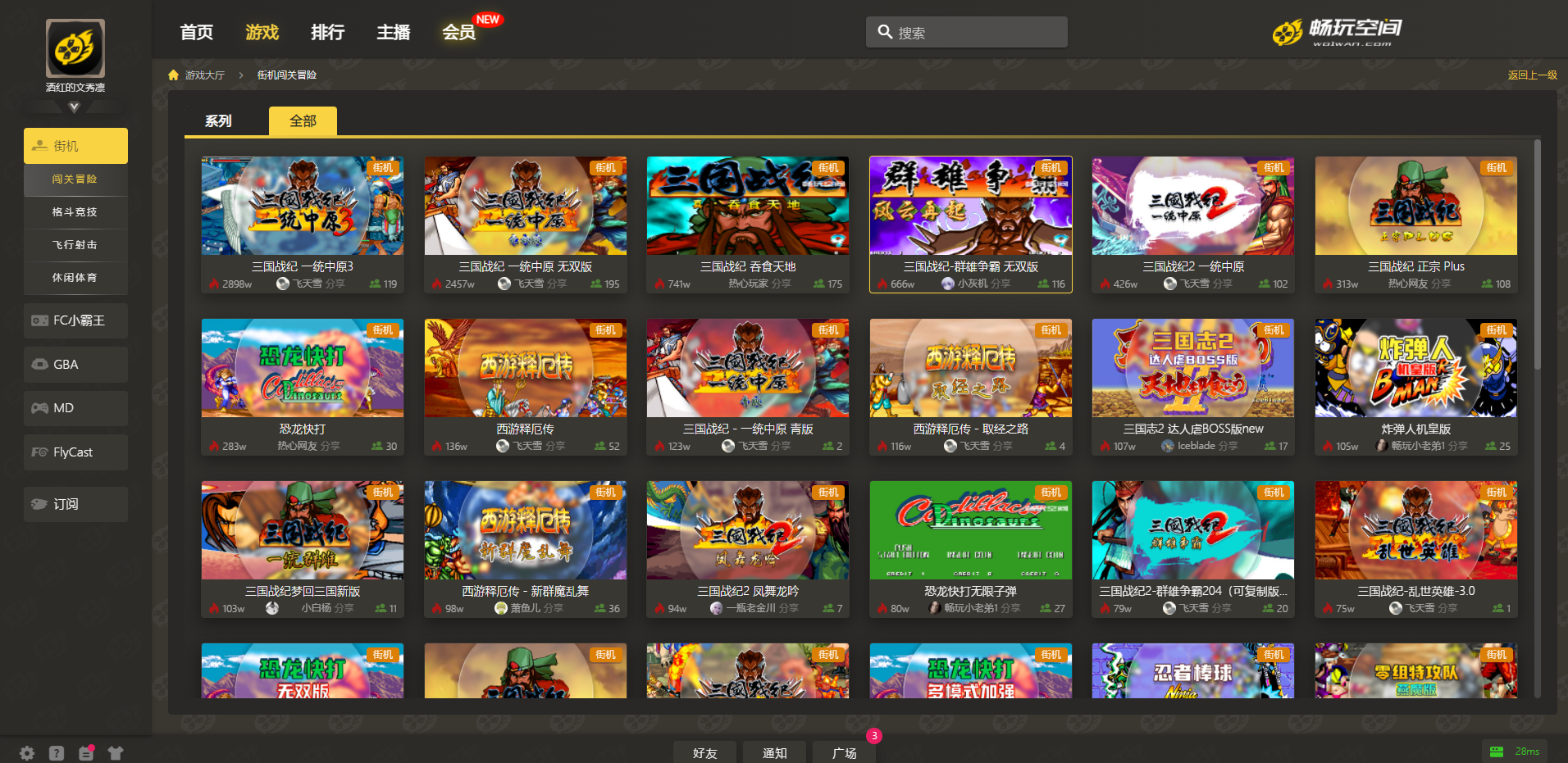Open the 街机 sidebar category
The image size is (1568, 763).
pos(75,146)
